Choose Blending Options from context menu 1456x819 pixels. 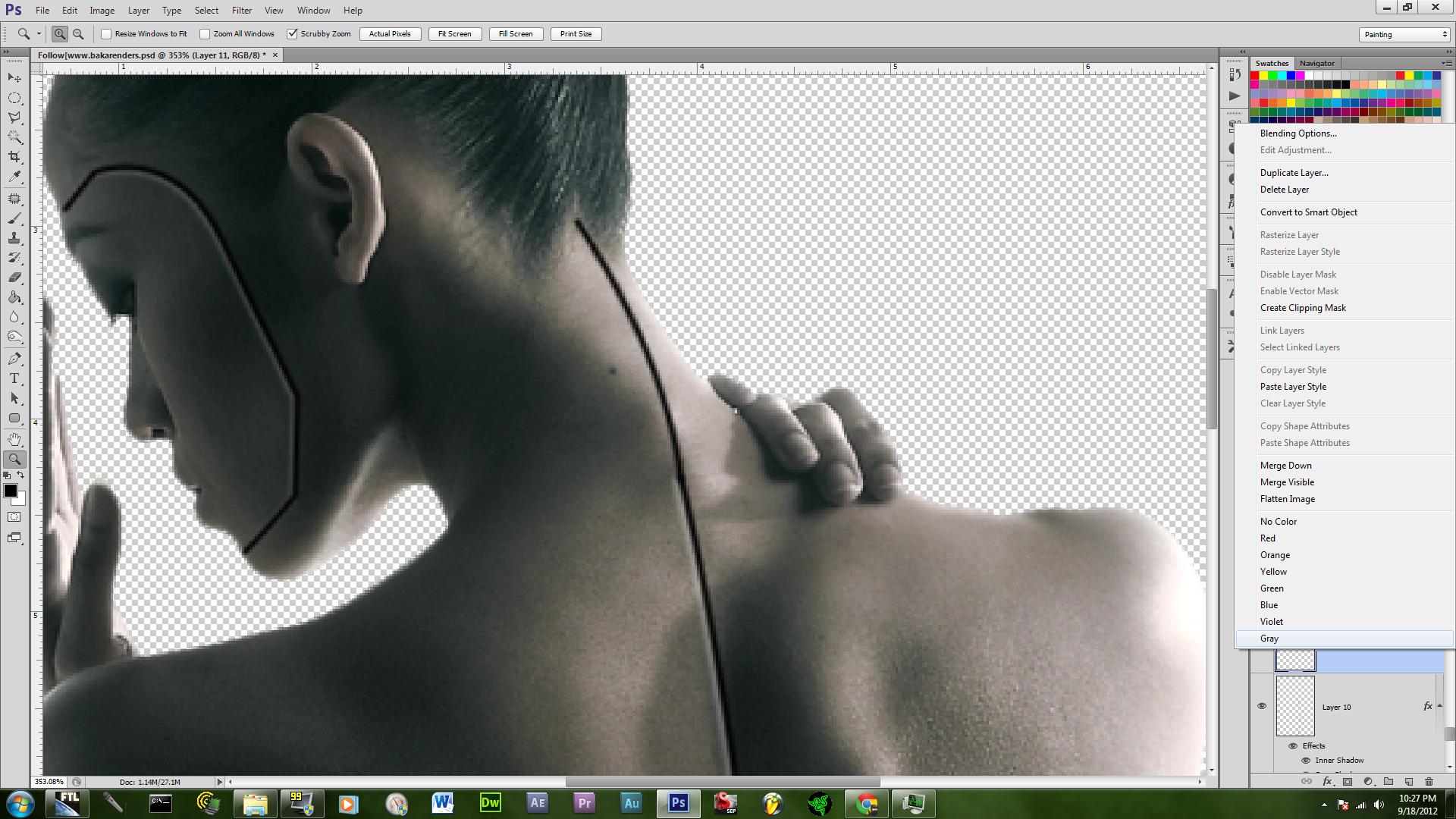[1298, 133]
